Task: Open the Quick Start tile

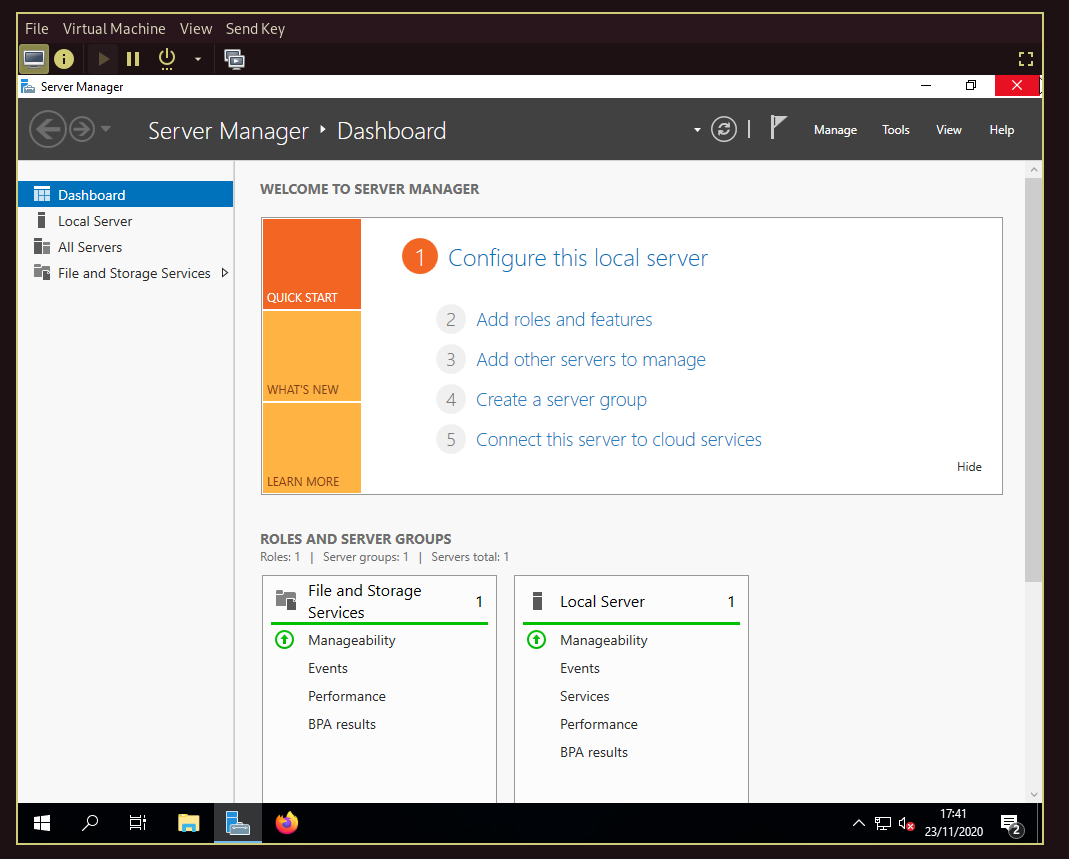Action: tap(312, 264)
